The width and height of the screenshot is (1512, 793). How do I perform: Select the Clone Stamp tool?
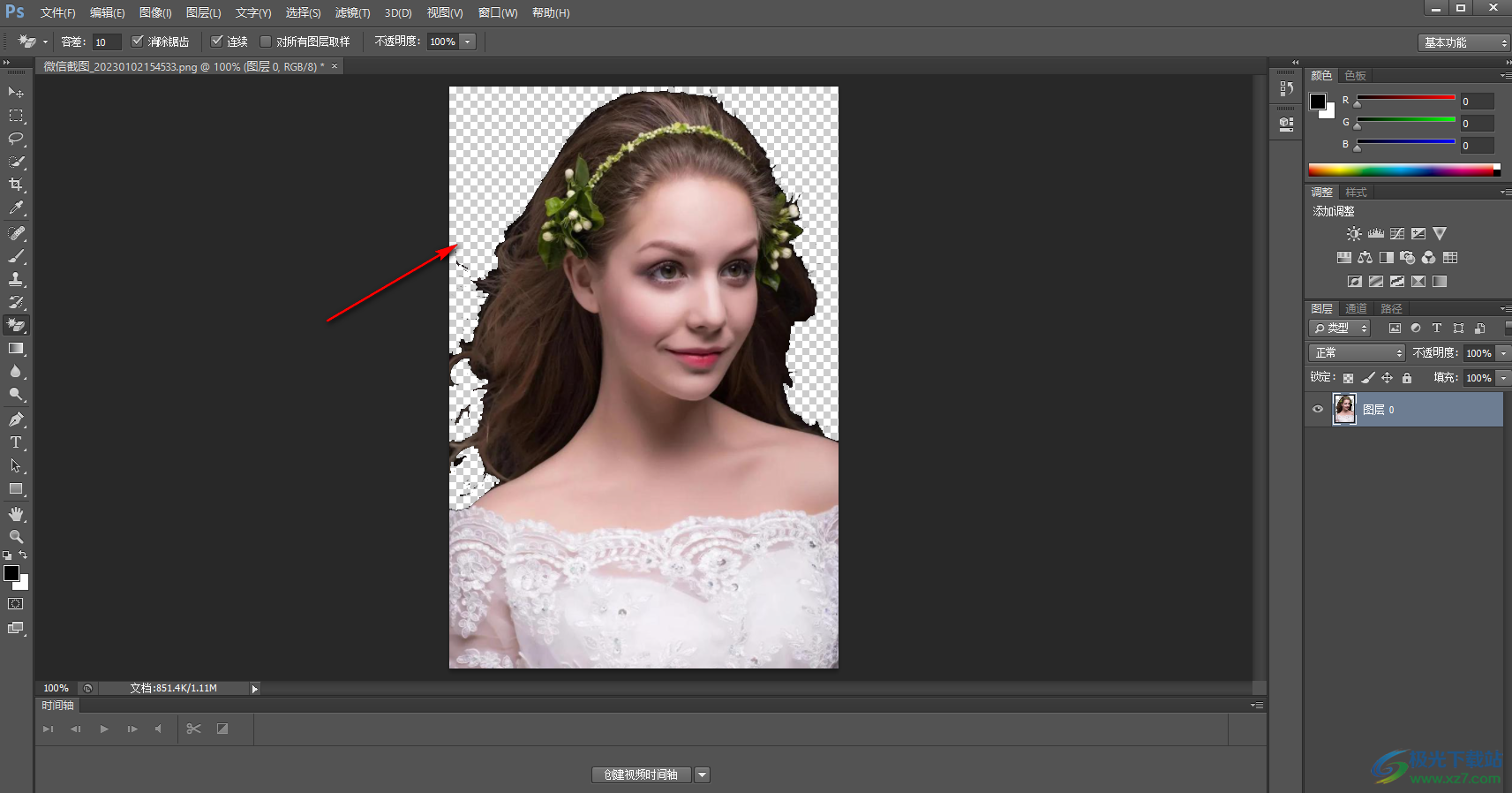(16, 279)
